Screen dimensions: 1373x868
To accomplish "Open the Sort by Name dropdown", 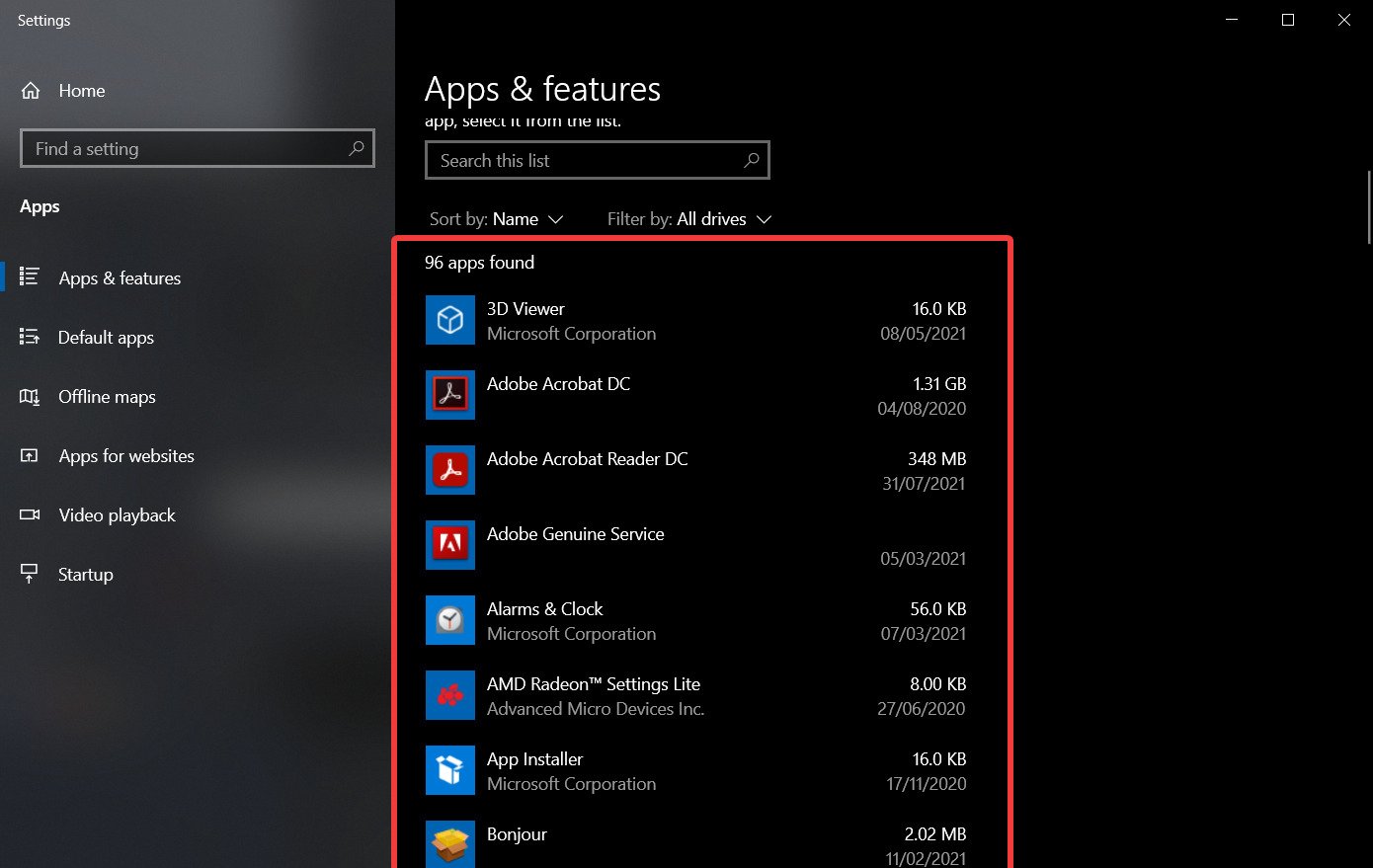I will 496,219.
